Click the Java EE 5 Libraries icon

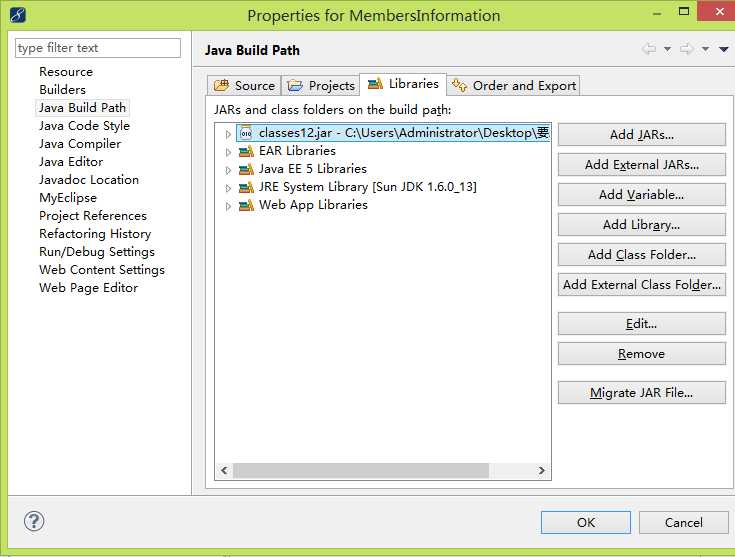[246, 169]
